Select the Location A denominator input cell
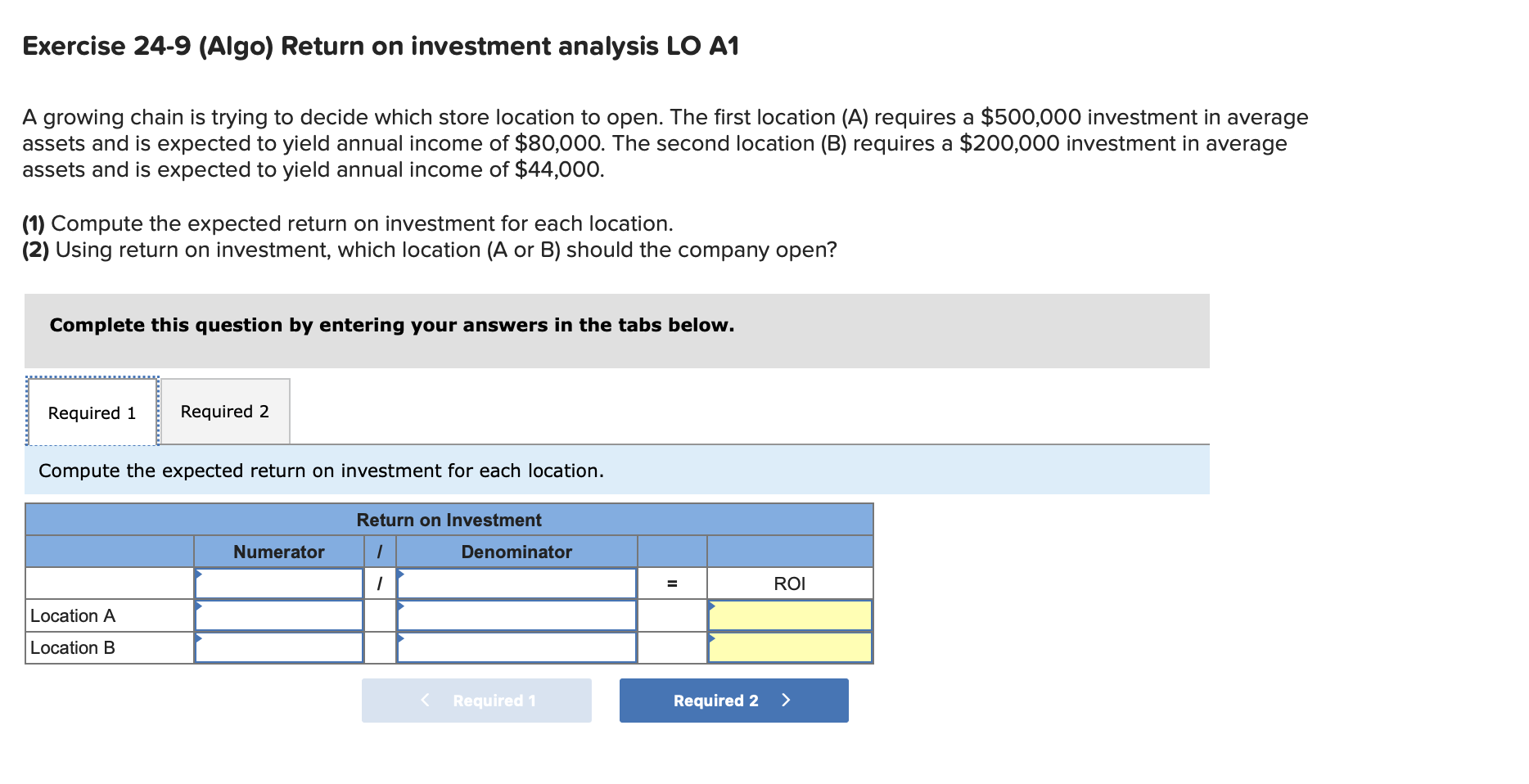The height and width of the screenshot is (784, 1529). (516, 615)
